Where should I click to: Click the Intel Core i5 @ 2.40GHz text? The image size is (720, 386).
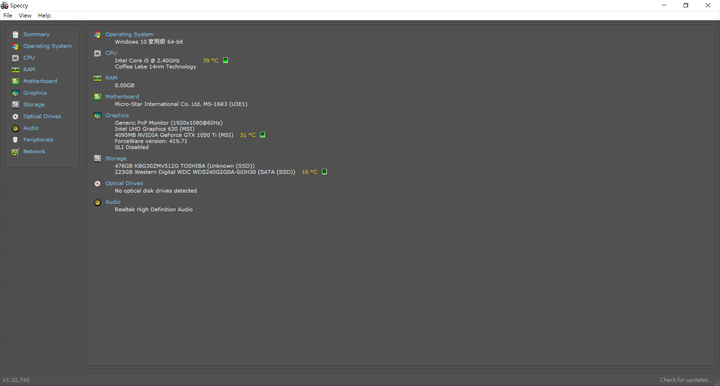[147, 61]
